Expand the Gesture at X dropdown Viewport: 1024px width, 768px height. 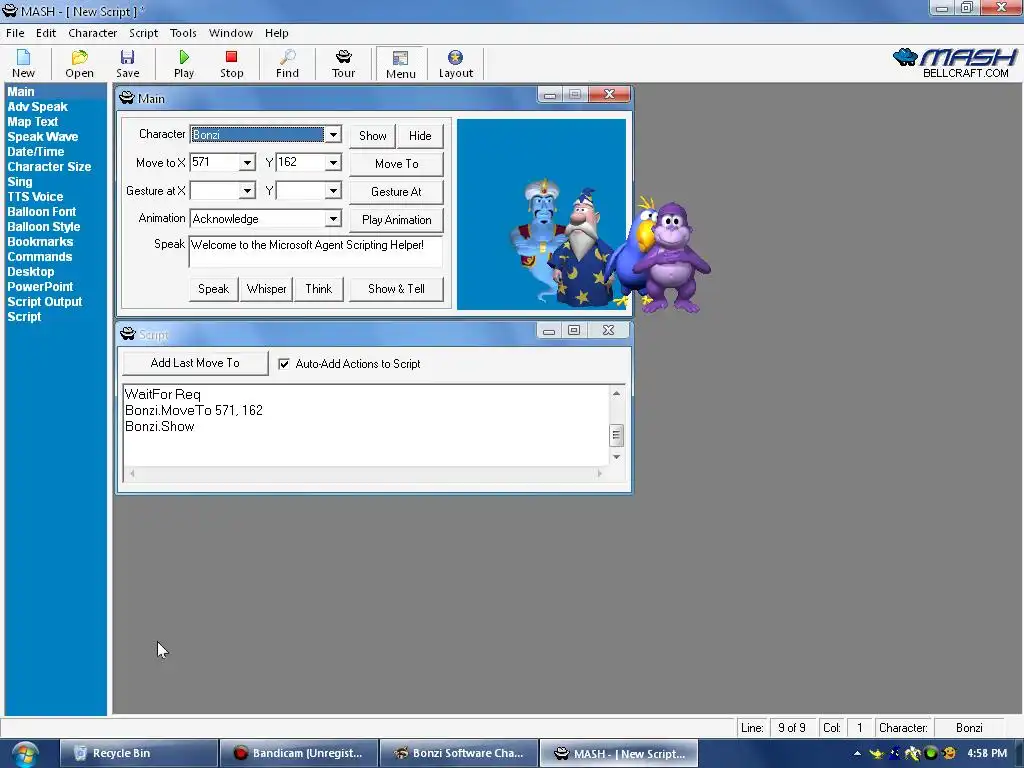[247, 191]
